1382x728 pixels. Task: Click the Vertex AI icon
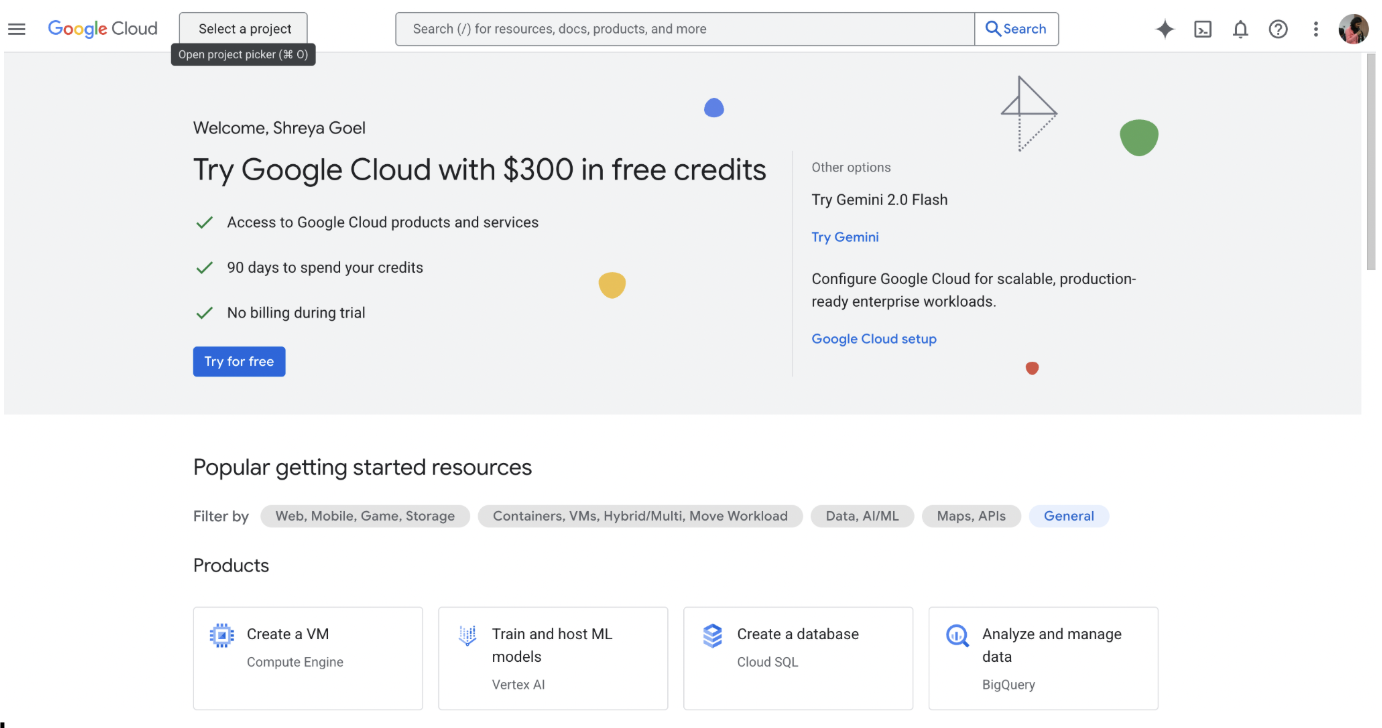[467, 635]
